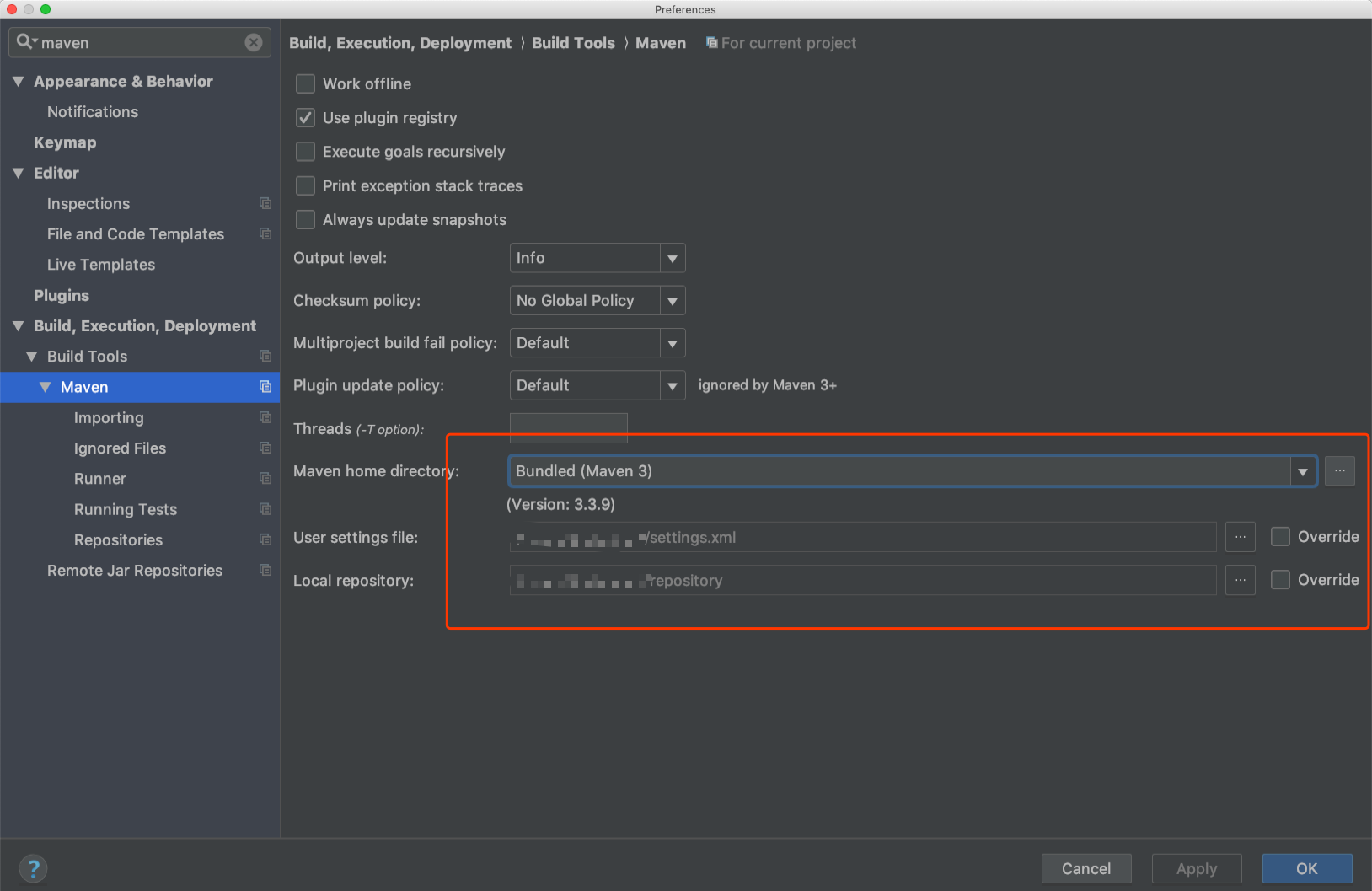Image resolution: width=1372 pixels, height=891 pixels.
Task: Click project-level icon next to Importing
Action: (x=265, y=417)
